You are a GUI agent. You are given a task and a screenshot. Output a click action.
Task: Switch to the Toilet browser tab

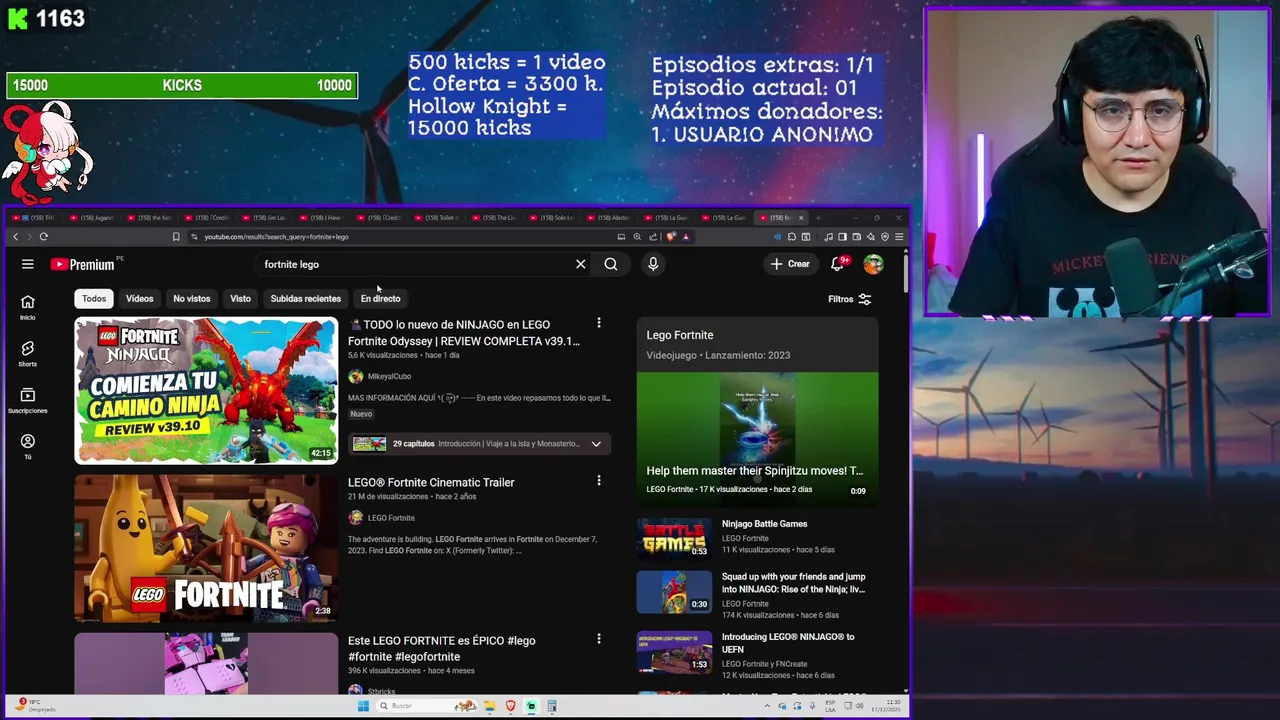coord(437,217)
